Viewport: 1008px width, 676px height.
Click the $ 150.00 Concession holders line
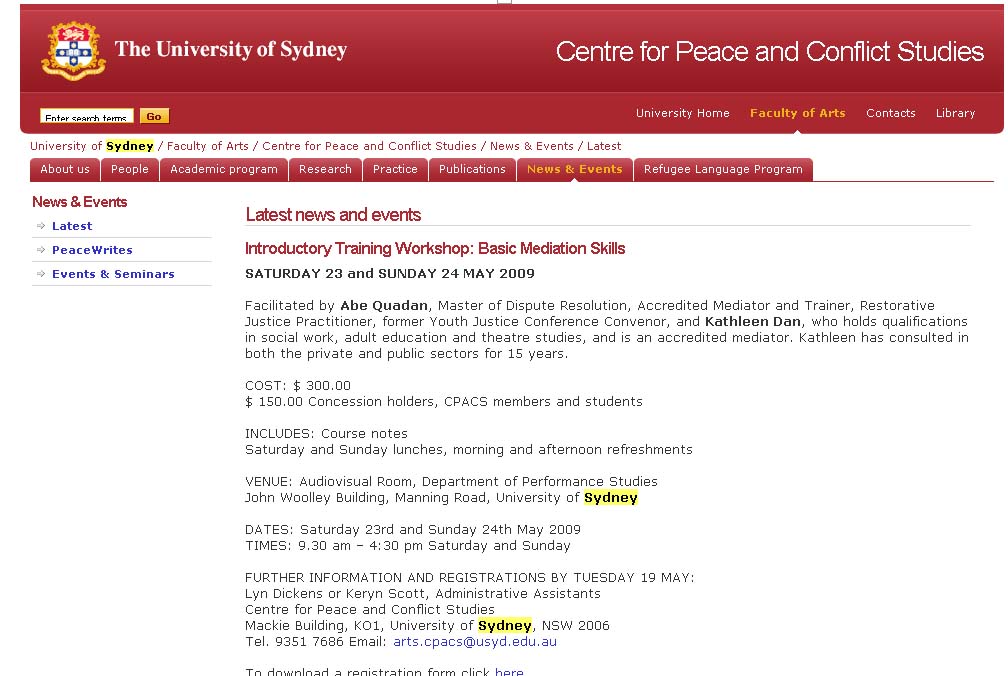pos(444,402)
